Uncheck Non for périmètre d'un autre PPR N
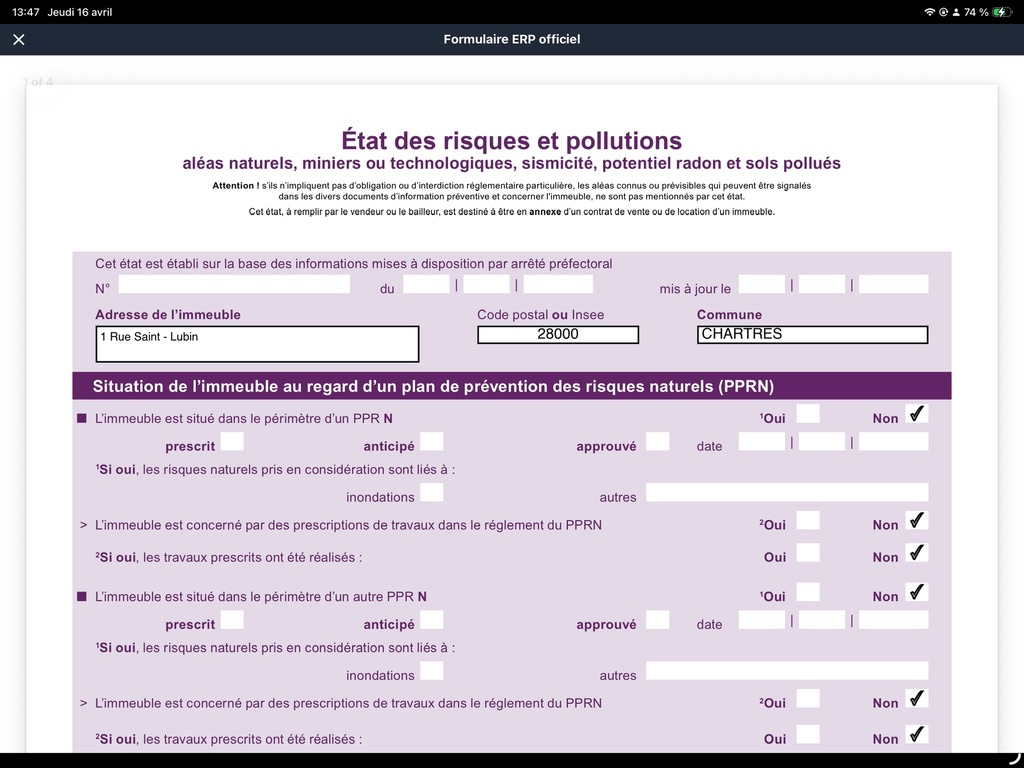This screenshot has width=1024, height=768. [917, 593]
